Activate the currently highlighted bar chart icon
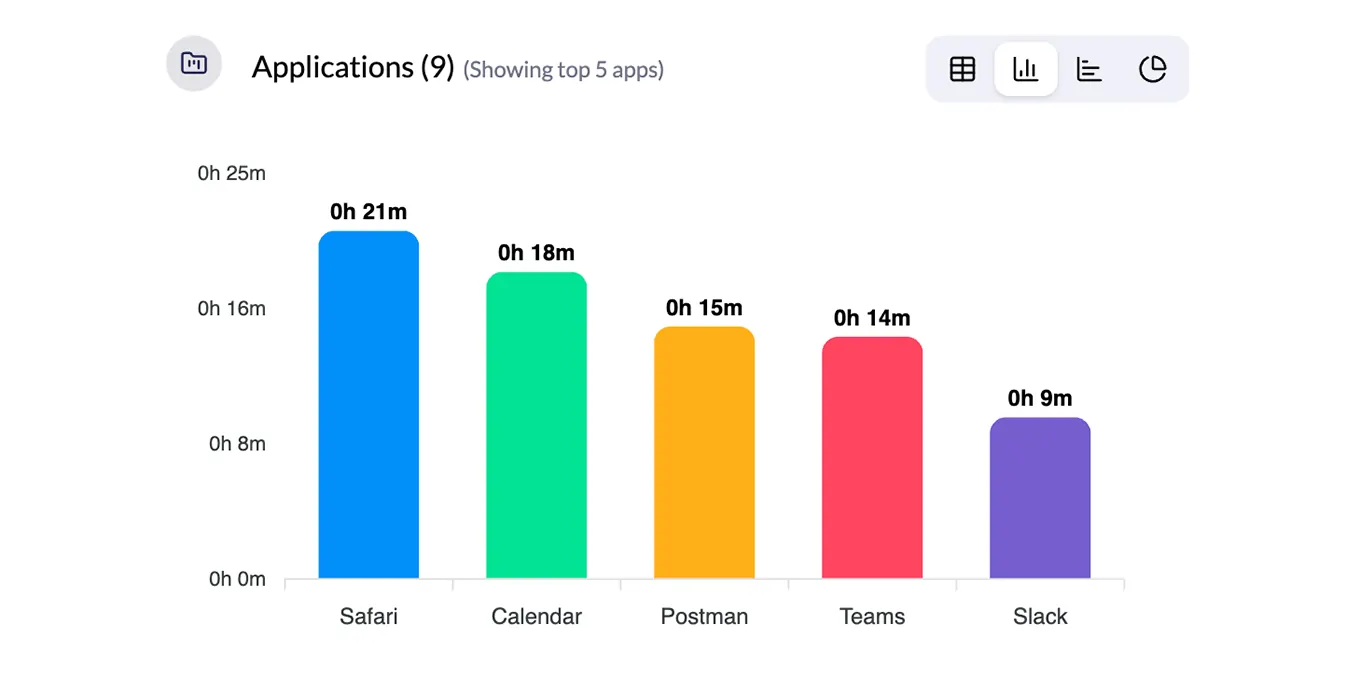The image size is (1360, 680). point(1026,69)
